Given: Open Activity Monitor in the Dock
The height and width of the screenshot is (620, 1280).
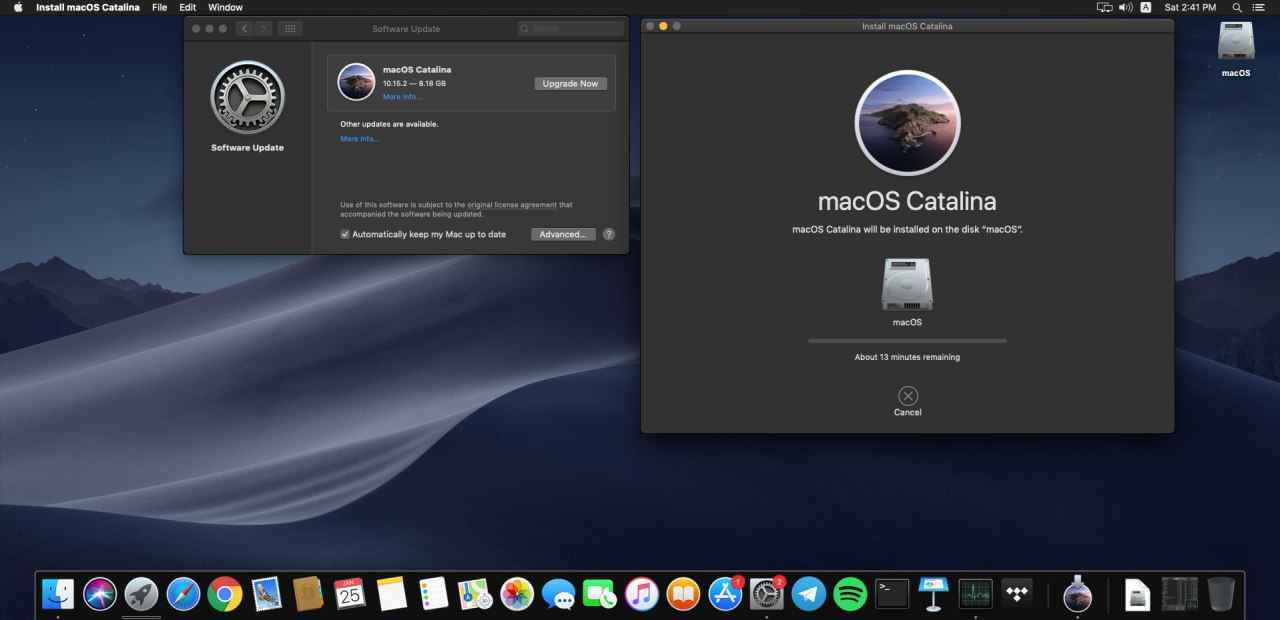Looking at the screenshot, I should pos(975,594).
